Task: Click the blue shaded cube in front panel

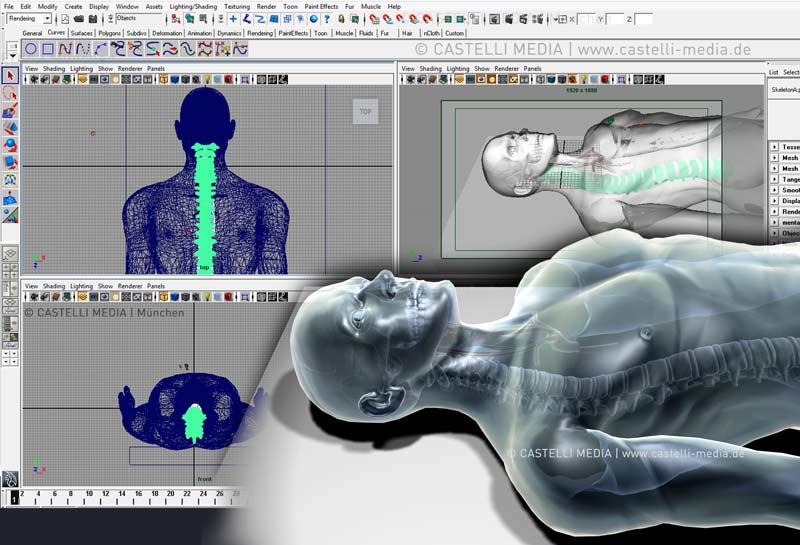Action: (x=174, y=297)
